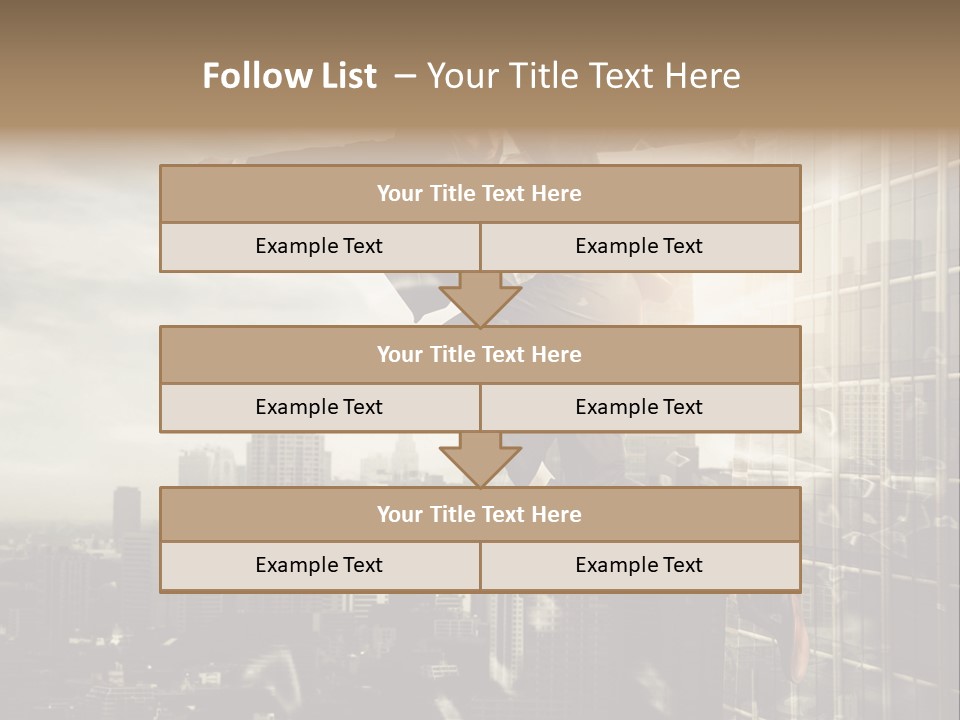Click the city skyline below the bottom box
The width and height of the screenshot is (960, 720).
[400, 650]
